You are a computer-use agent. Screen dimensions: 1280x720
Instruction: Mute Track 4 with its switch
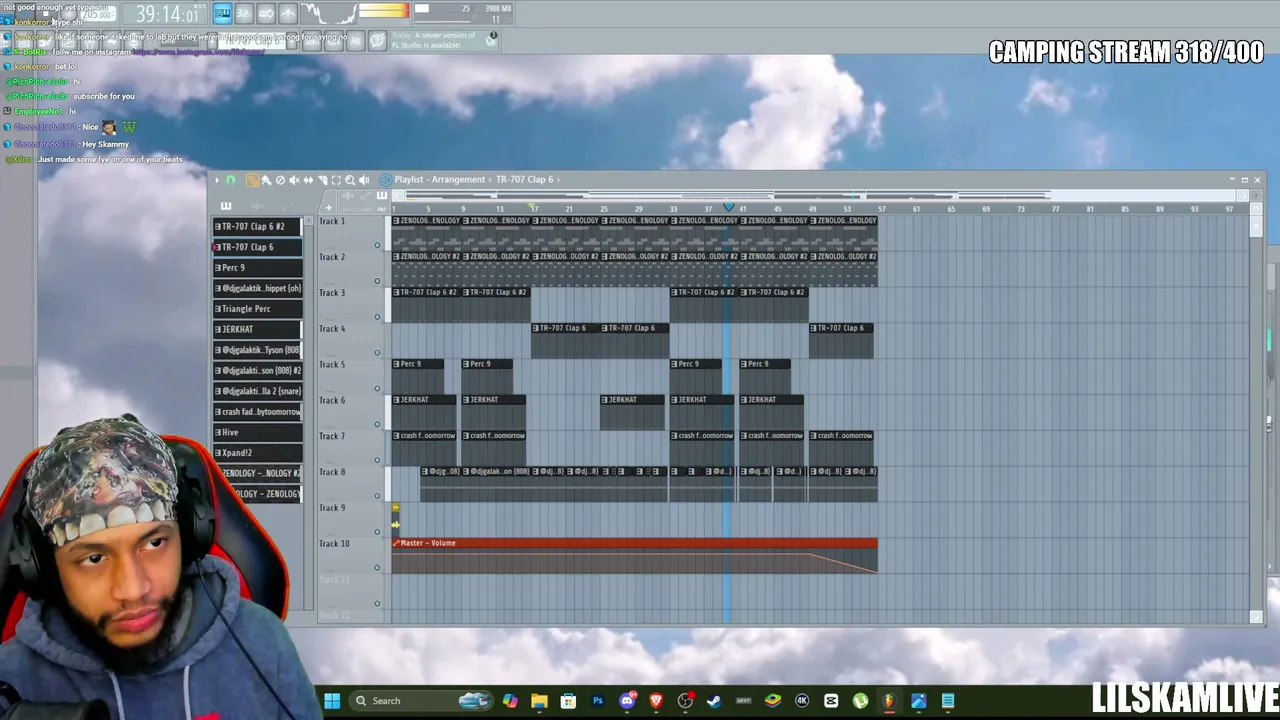click(x=377, y=352)
